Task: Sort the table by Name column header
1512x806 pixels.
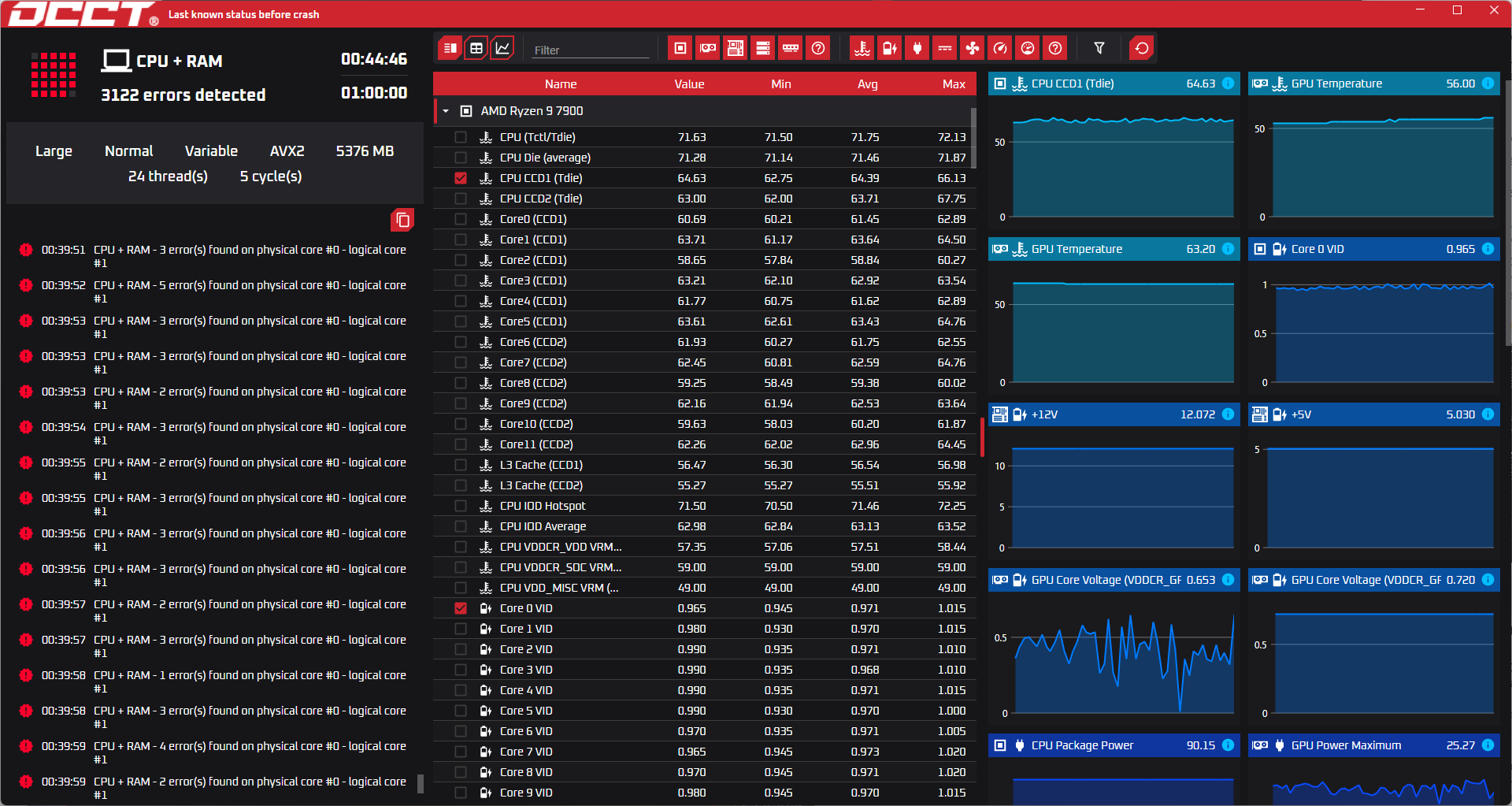Action: pyautogui.click(x=561, y=84)
